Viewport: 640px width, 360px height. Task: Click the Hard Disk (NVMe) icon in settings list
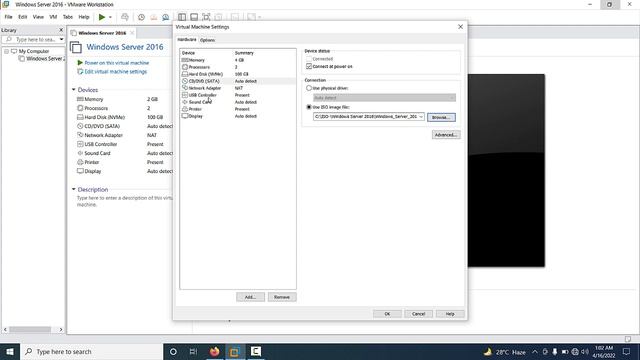pyautogui.click(x=184, y=74)
